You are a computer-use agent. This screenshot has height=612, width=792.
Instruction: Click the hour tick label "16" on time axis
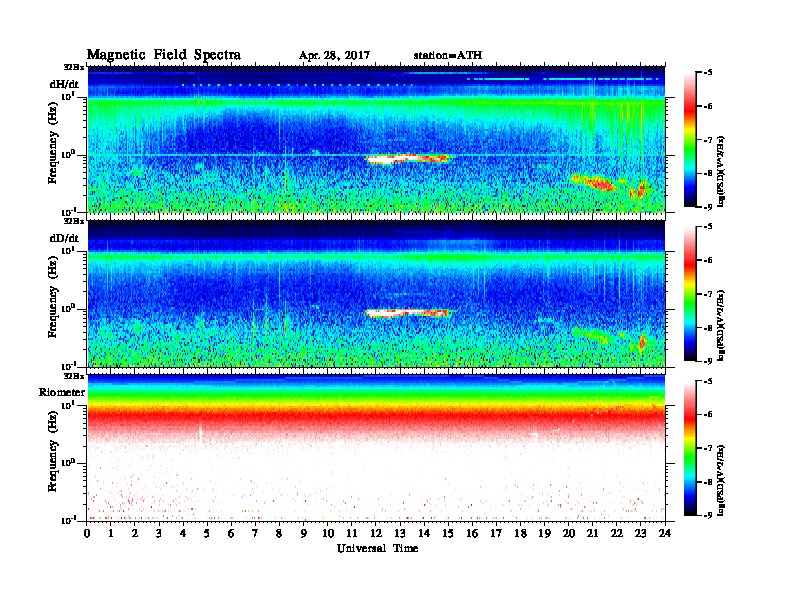472,533
